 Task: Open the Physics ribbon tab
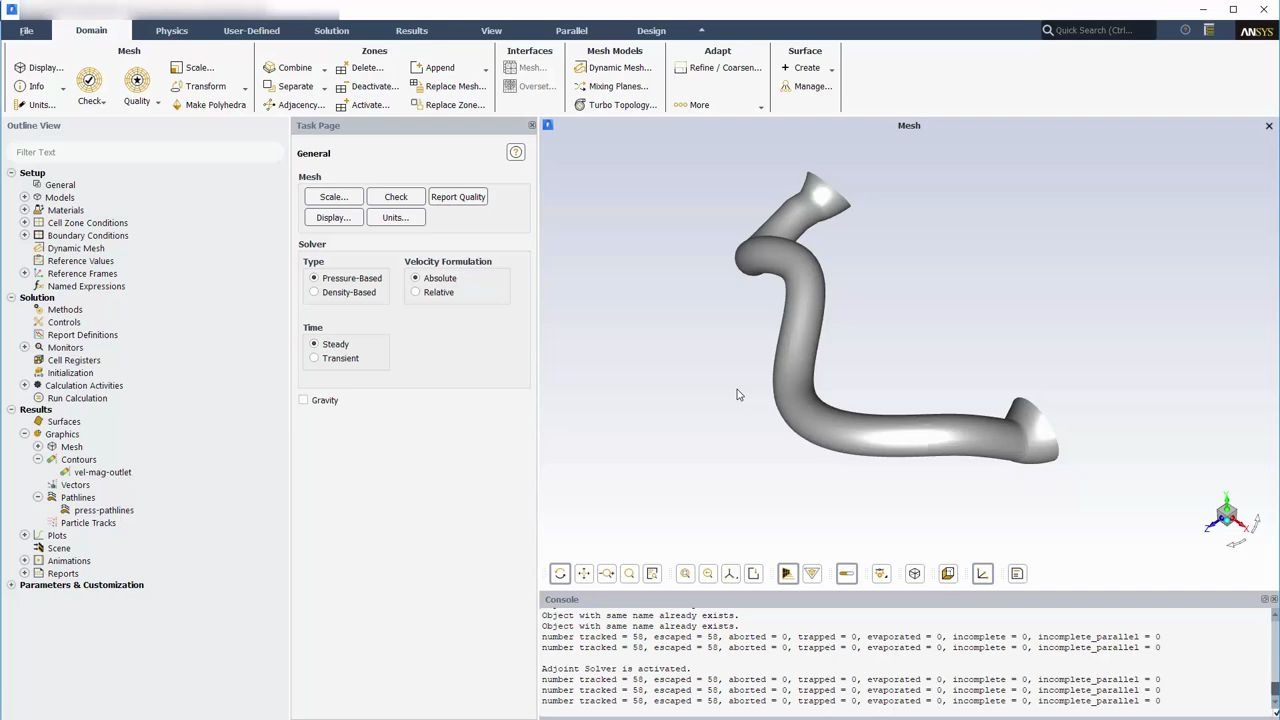click(x=171, y=30)
